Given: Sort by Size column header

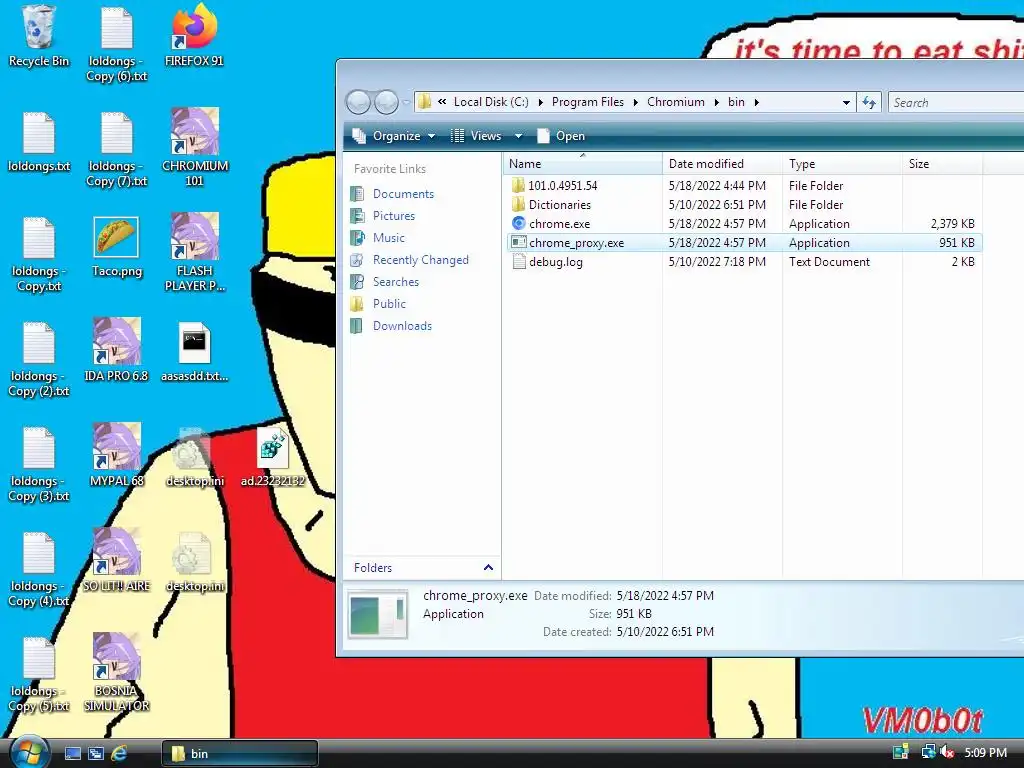Looking at the screenshot, I should point(942,164).
